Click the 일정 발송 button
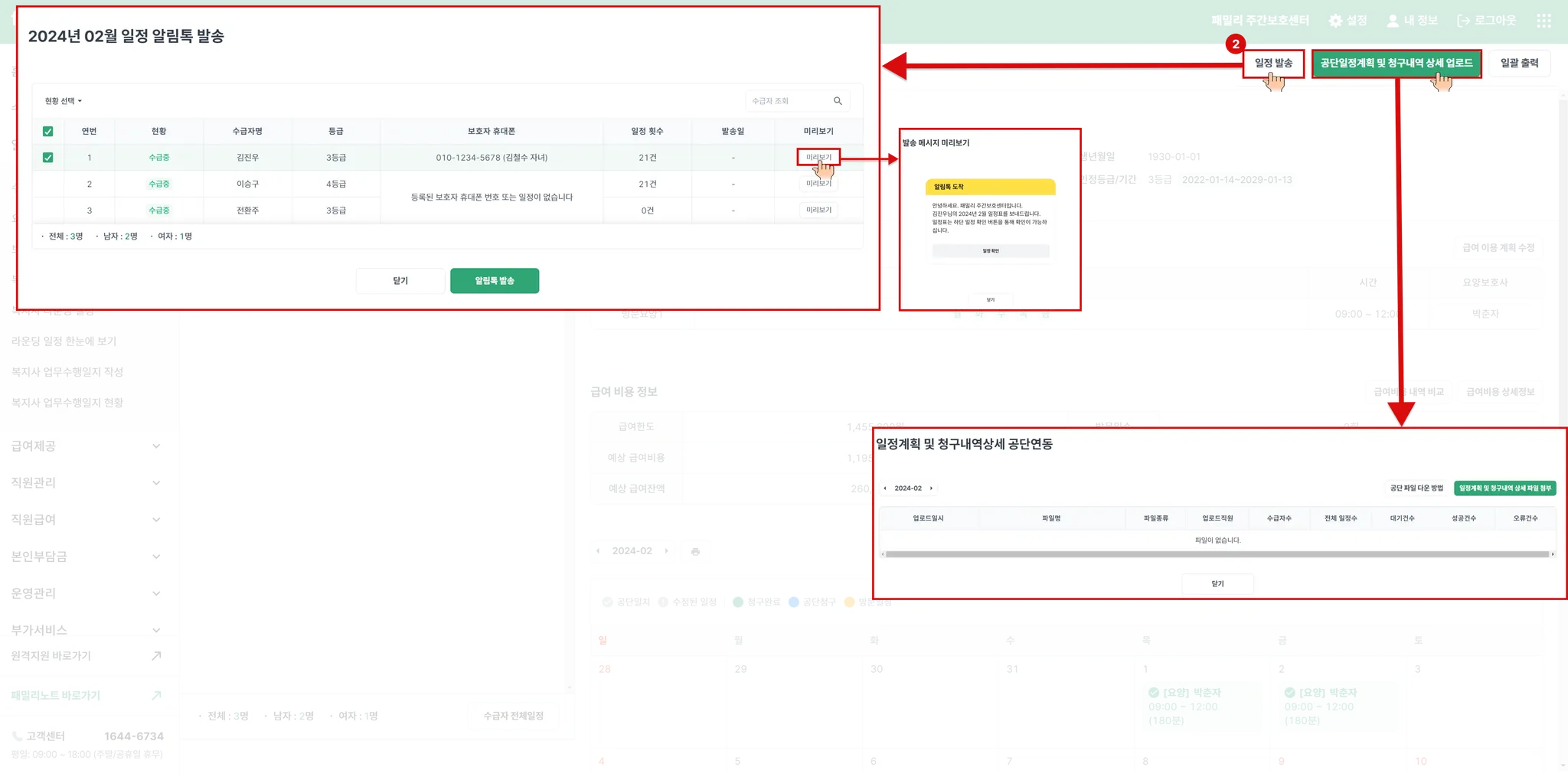The image size is (1568, 777). pyautogui.click(x=1273, y=64)
